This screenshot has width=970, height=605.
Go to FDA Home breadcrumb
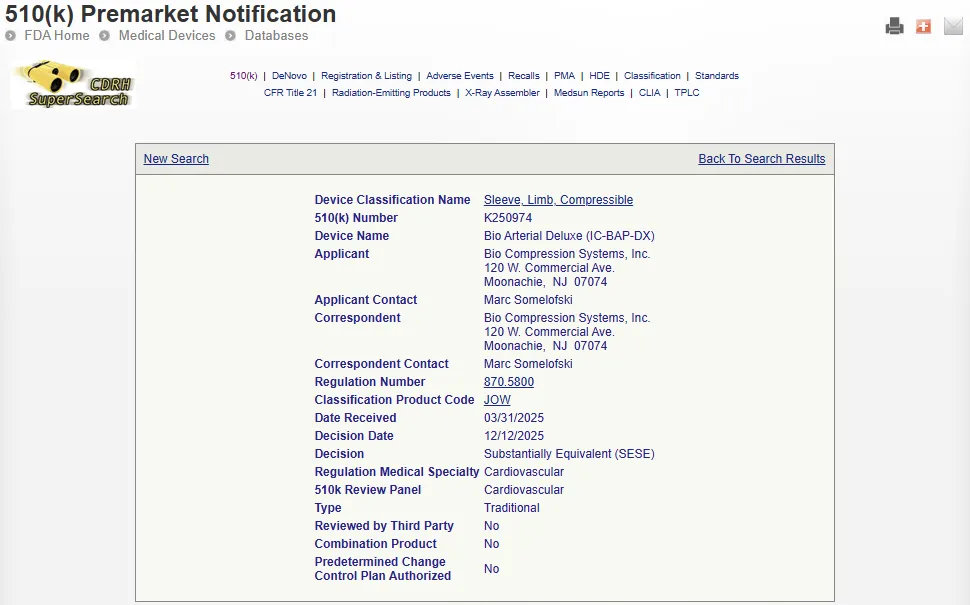pyautogui.click(x=57, y=36)
